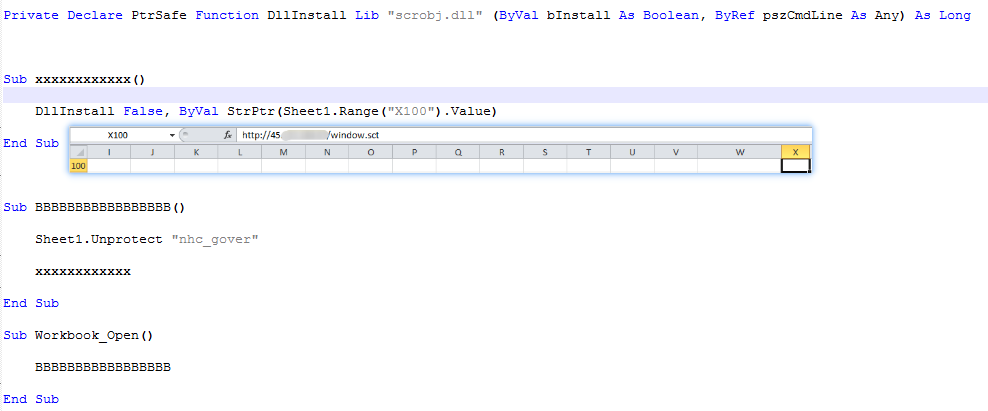Screen dimensions: 988x411
Task: Select row header 100
Action: pos(78,166)
